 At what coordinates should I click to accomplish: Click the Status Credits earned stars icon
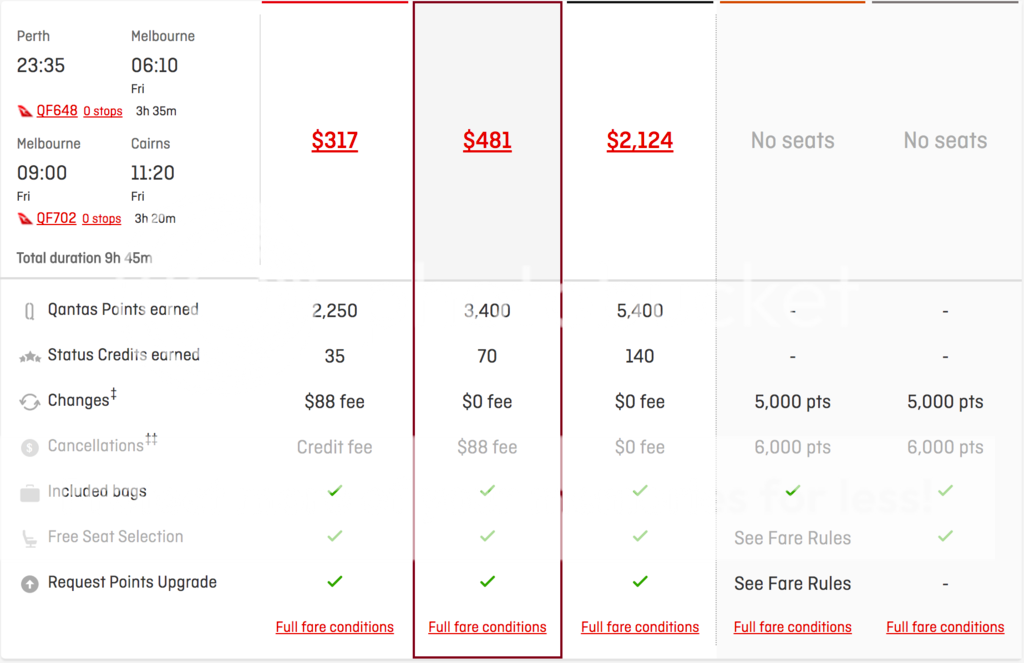[x=30, y=357]
